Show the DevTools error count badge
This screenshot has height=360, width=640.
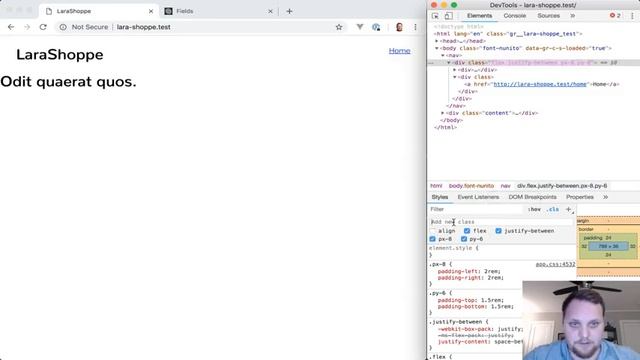pyautogui.click(x=615, y=16)
